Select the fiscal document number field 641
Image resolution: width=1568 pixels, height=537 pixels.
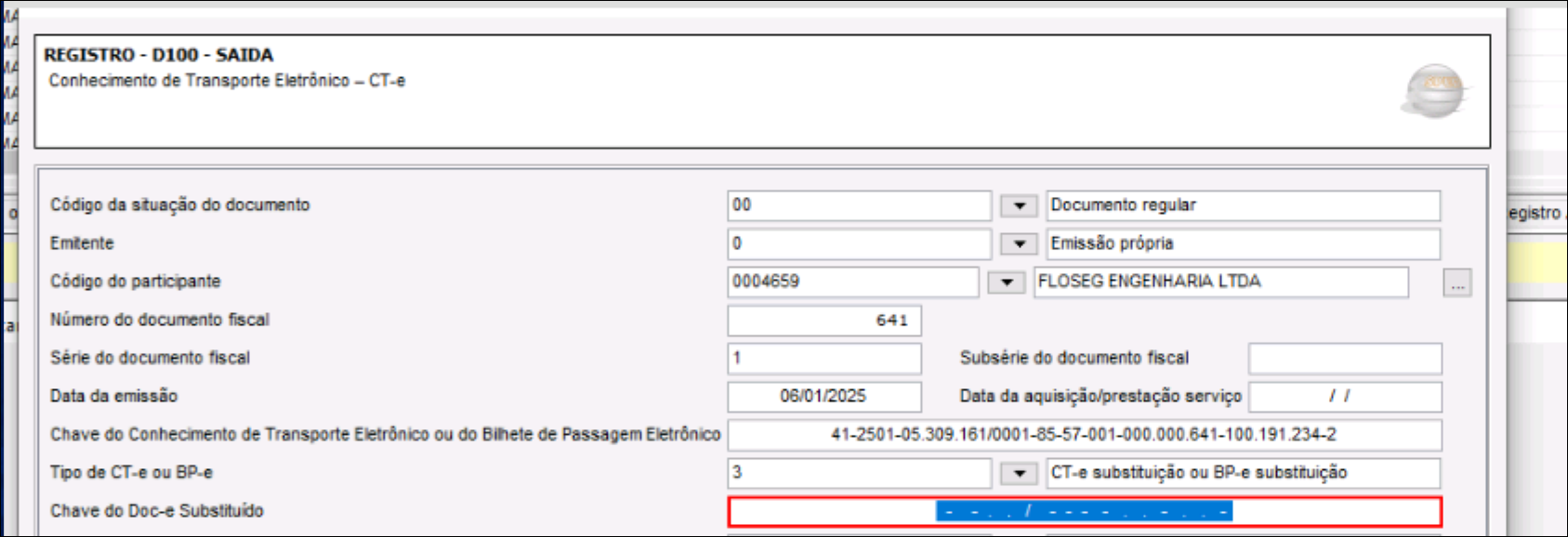824,321
